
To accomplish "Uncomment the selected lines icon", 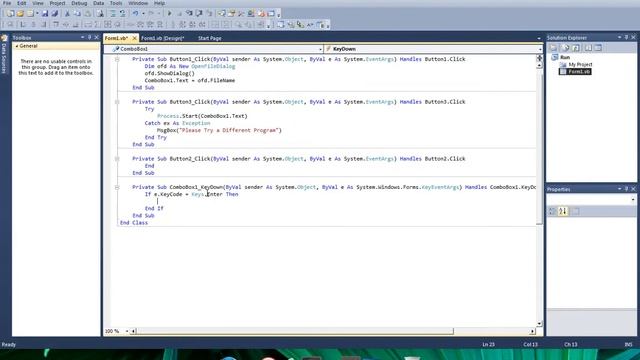I will click(x=122, y=13).
